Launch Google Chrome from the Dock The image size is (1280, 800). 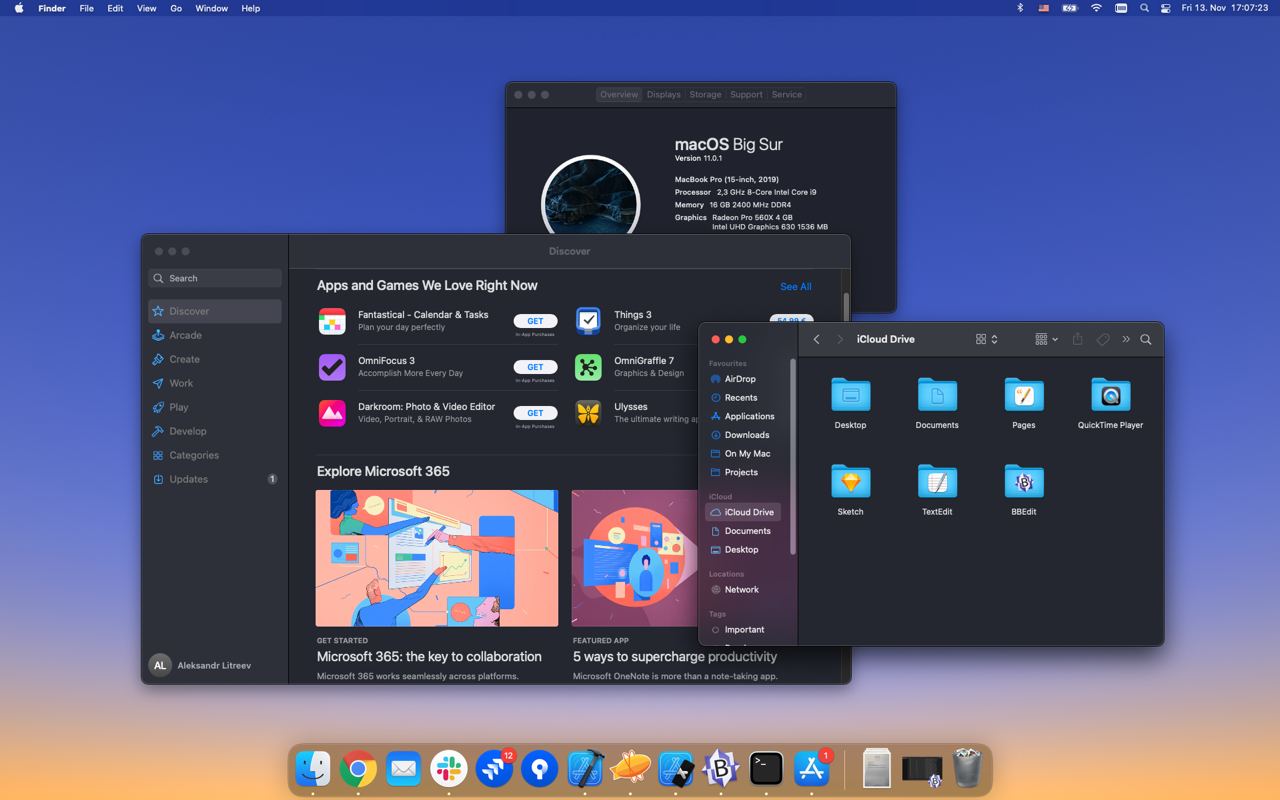point(357,768)
